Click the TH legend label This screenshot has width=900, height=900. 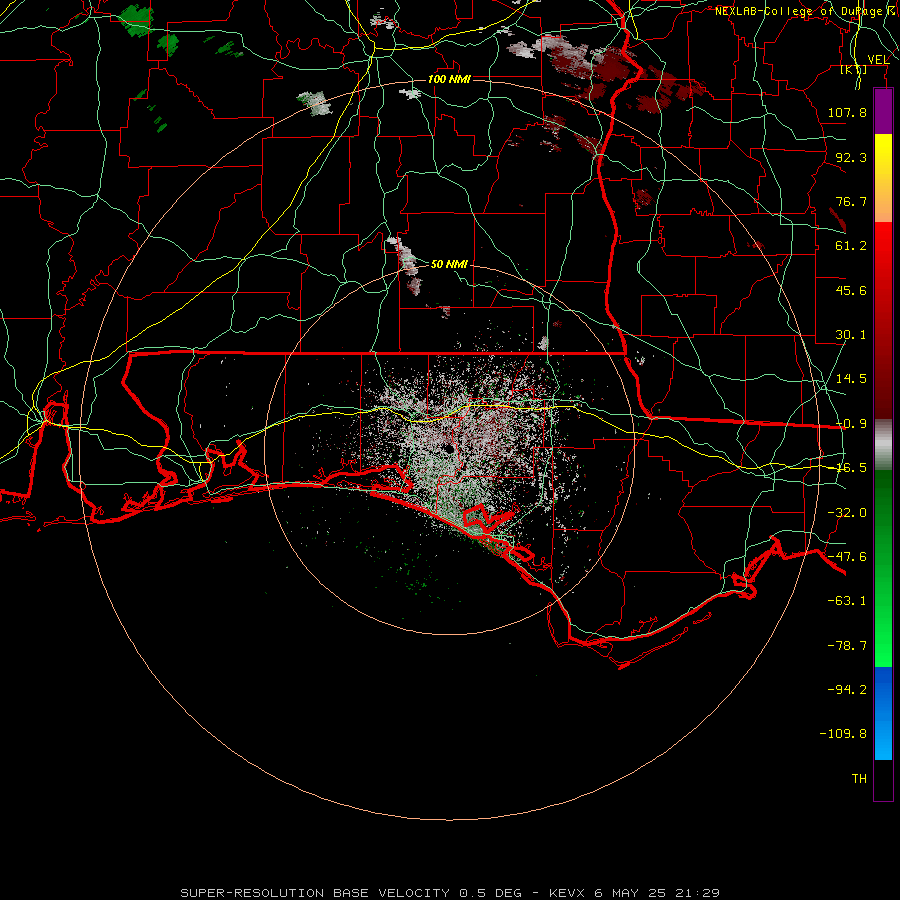click(x=859, y=779)
